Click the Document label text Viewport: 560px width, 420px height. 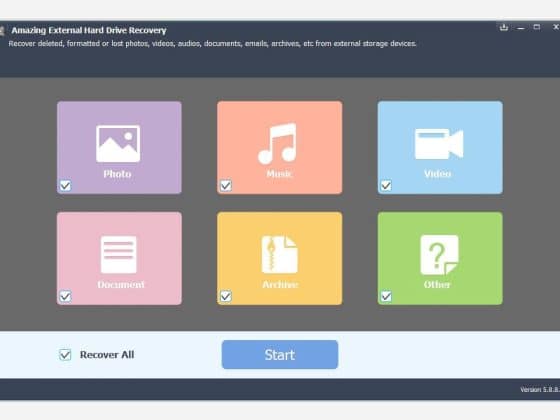(x=121, y=285)
